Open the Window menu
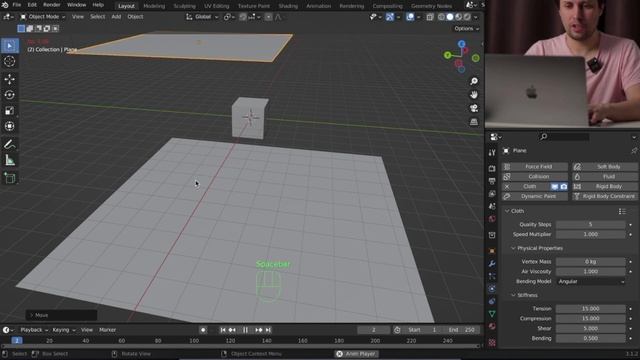 pos(76,5)
